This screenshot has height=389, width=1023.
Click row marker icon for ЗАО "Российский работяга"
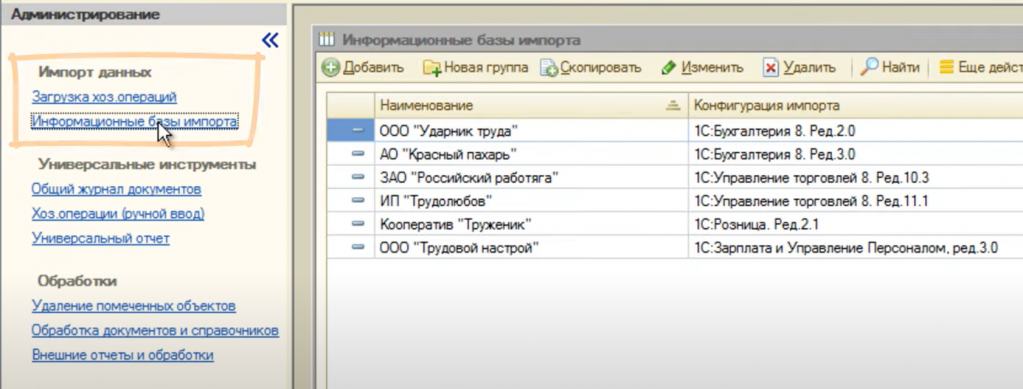(358, 178)
